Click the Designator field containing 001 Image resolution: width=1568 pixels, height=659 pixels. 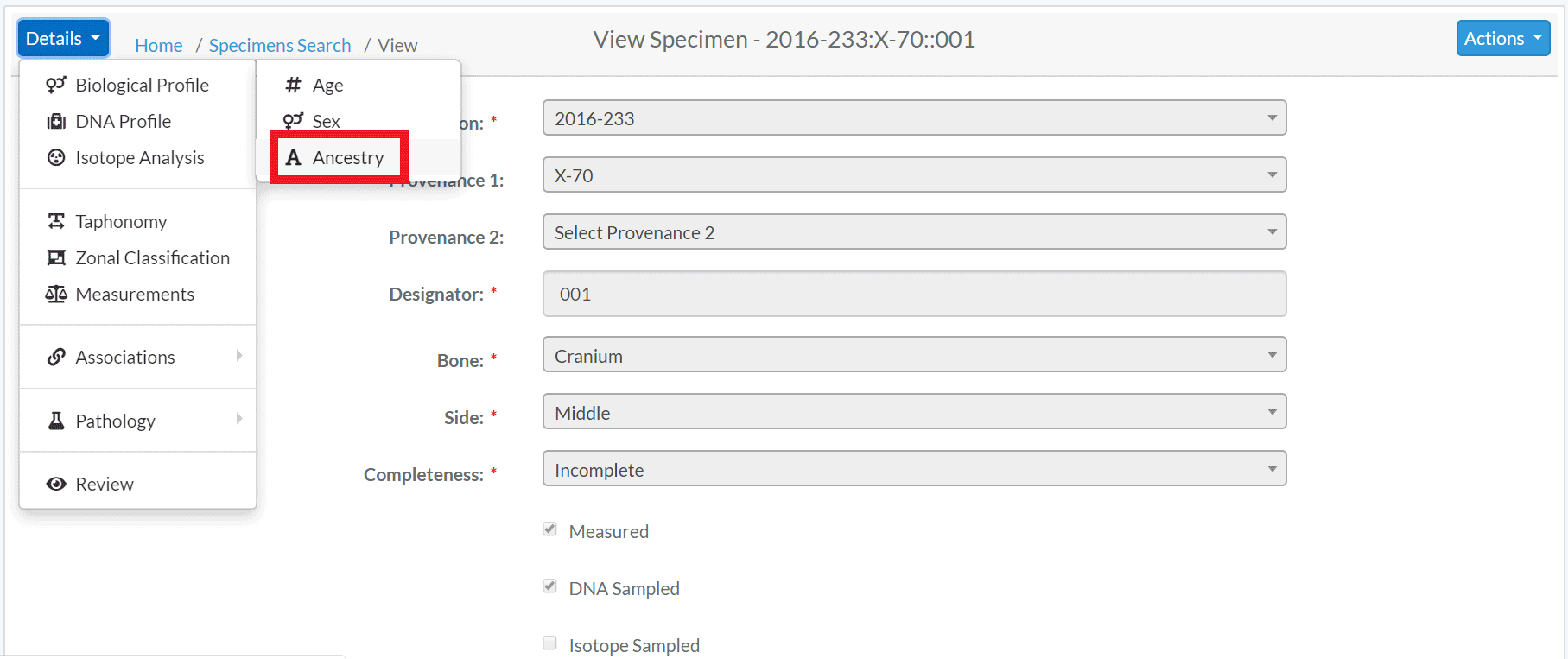coord(914,294)
